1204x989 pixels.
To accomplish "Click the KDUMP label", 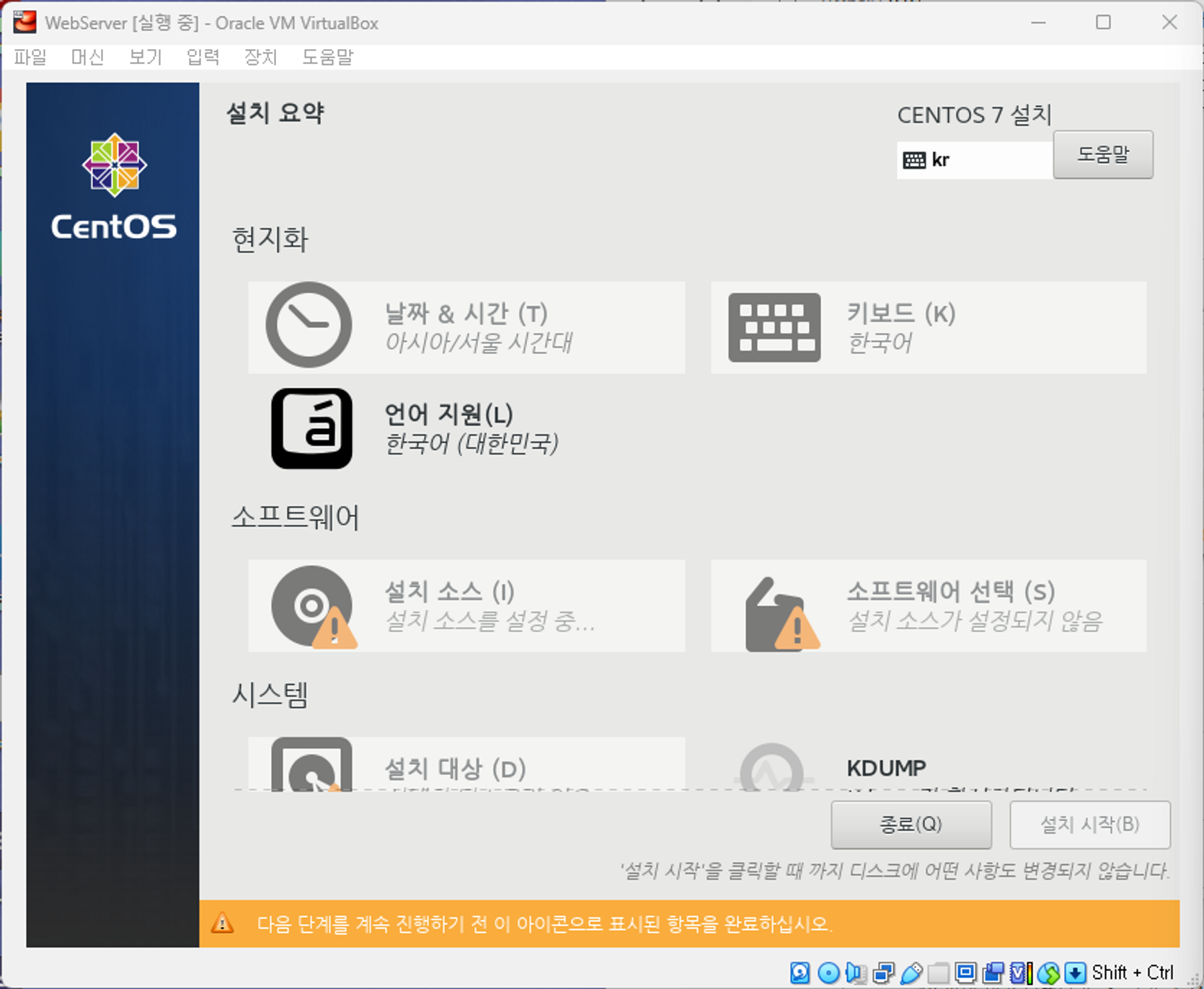I will click(x=887, y=768).
